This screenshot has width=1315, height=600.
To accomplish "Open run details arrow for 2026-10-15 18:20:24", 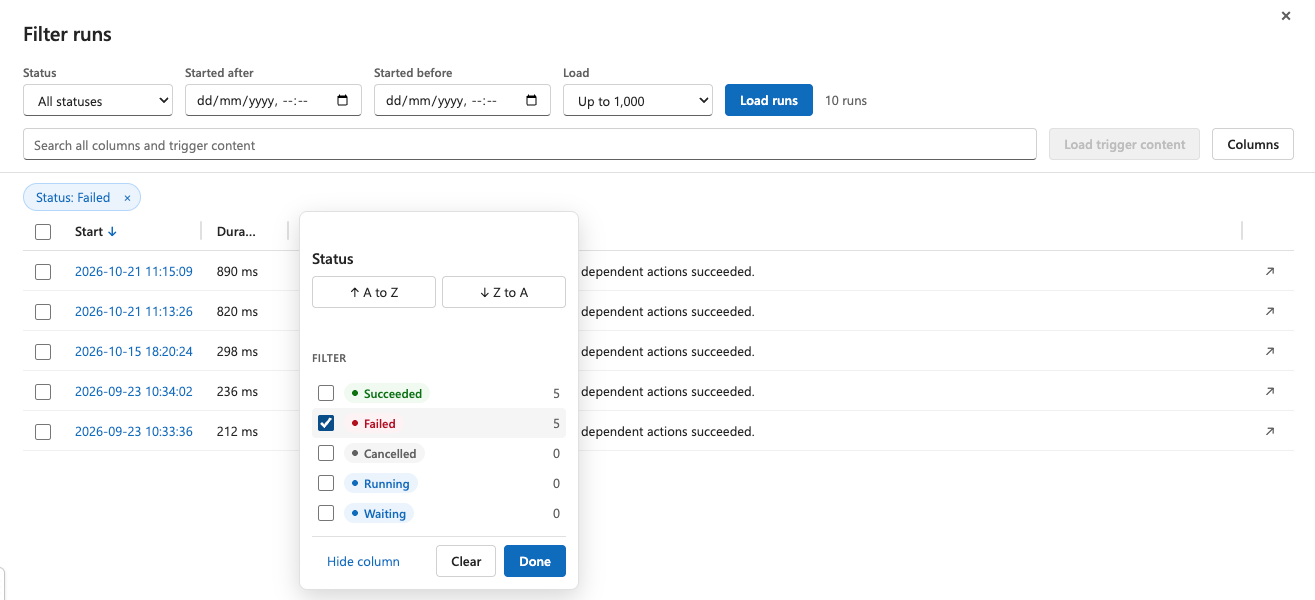I will (1270, 351).
